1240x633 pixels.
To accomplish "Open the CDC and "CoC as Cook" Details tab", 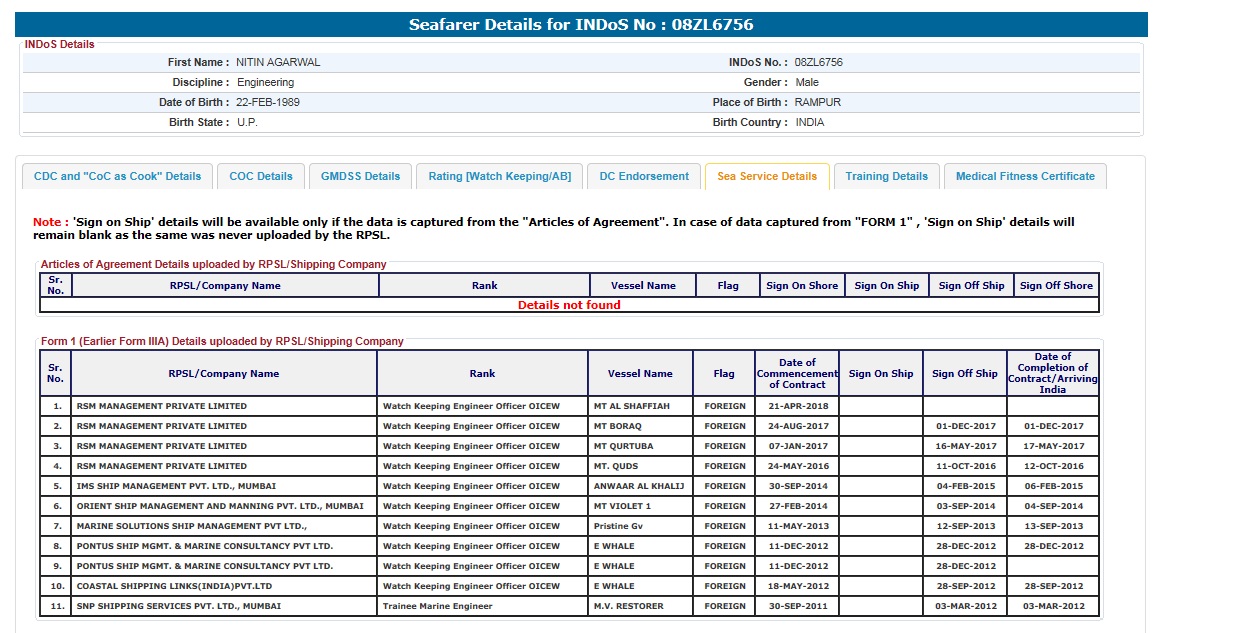I will pyautogui.click(x=117, y=176).
